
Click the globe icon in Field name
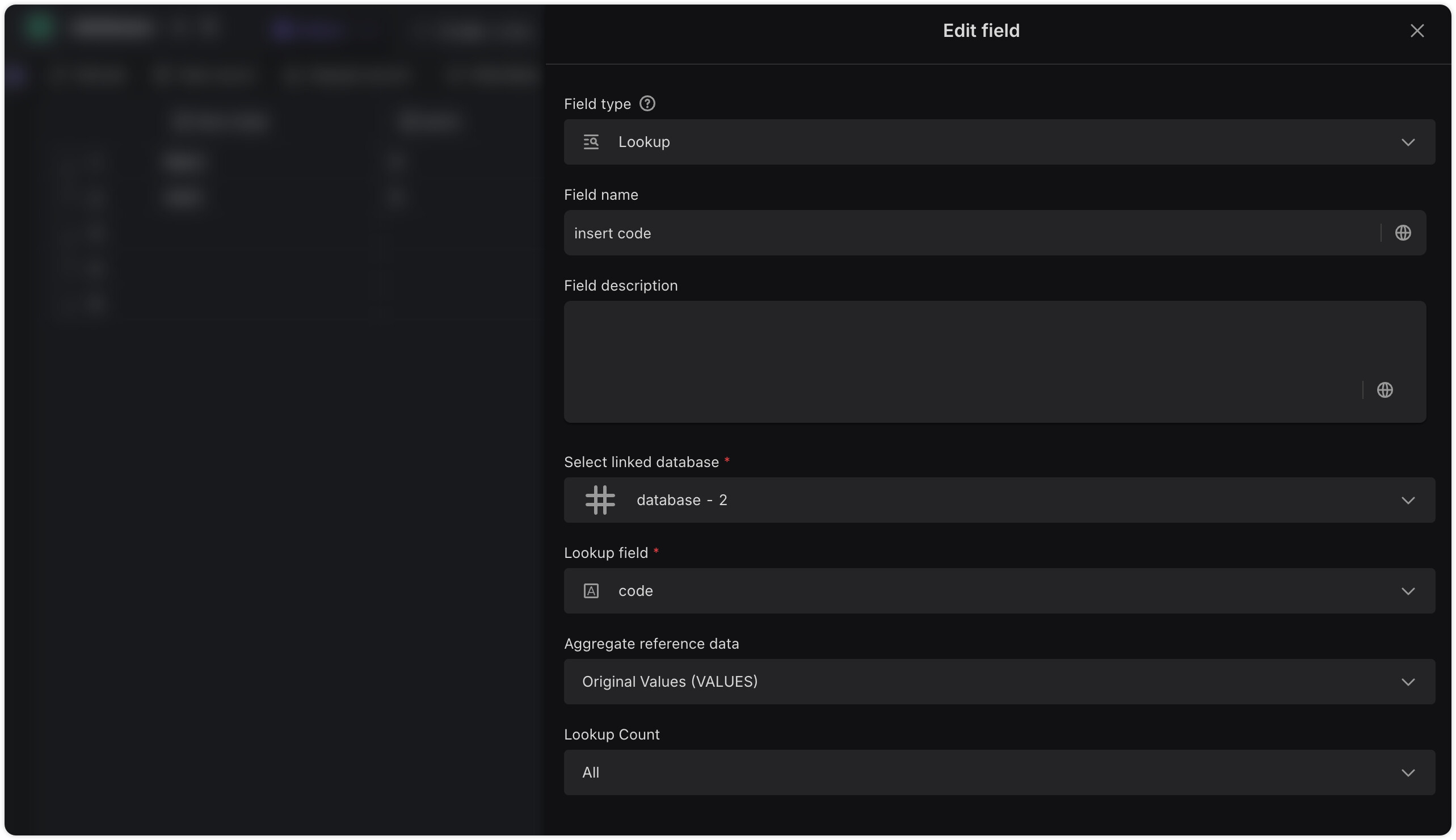pyautogui.click(x=1402, y=233)
